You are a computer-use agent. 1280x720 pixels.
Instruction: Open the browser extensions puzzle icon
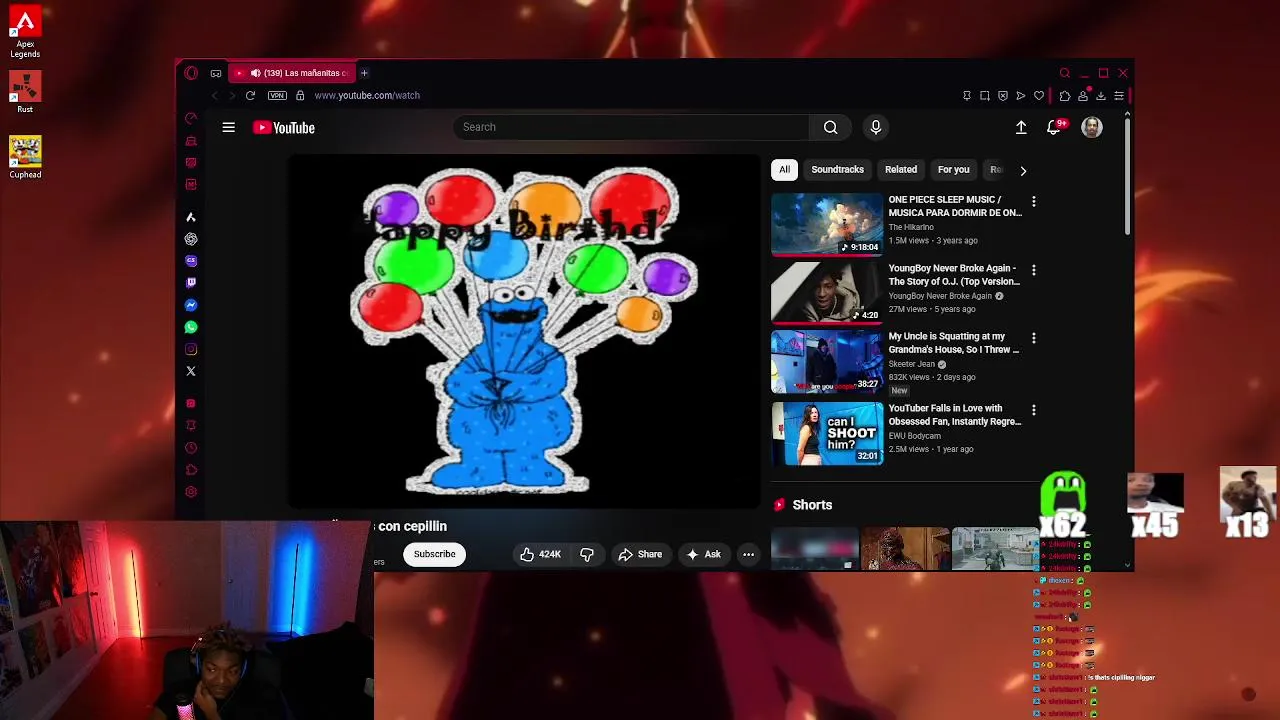1064,96
